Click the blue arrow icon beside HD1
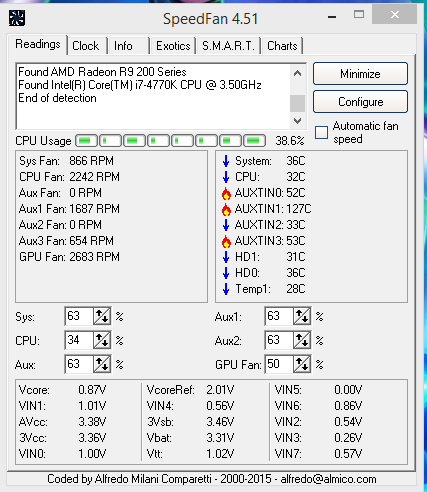Image resolution: width=427 pixels, height=492 pixels. tap(226, 257)
